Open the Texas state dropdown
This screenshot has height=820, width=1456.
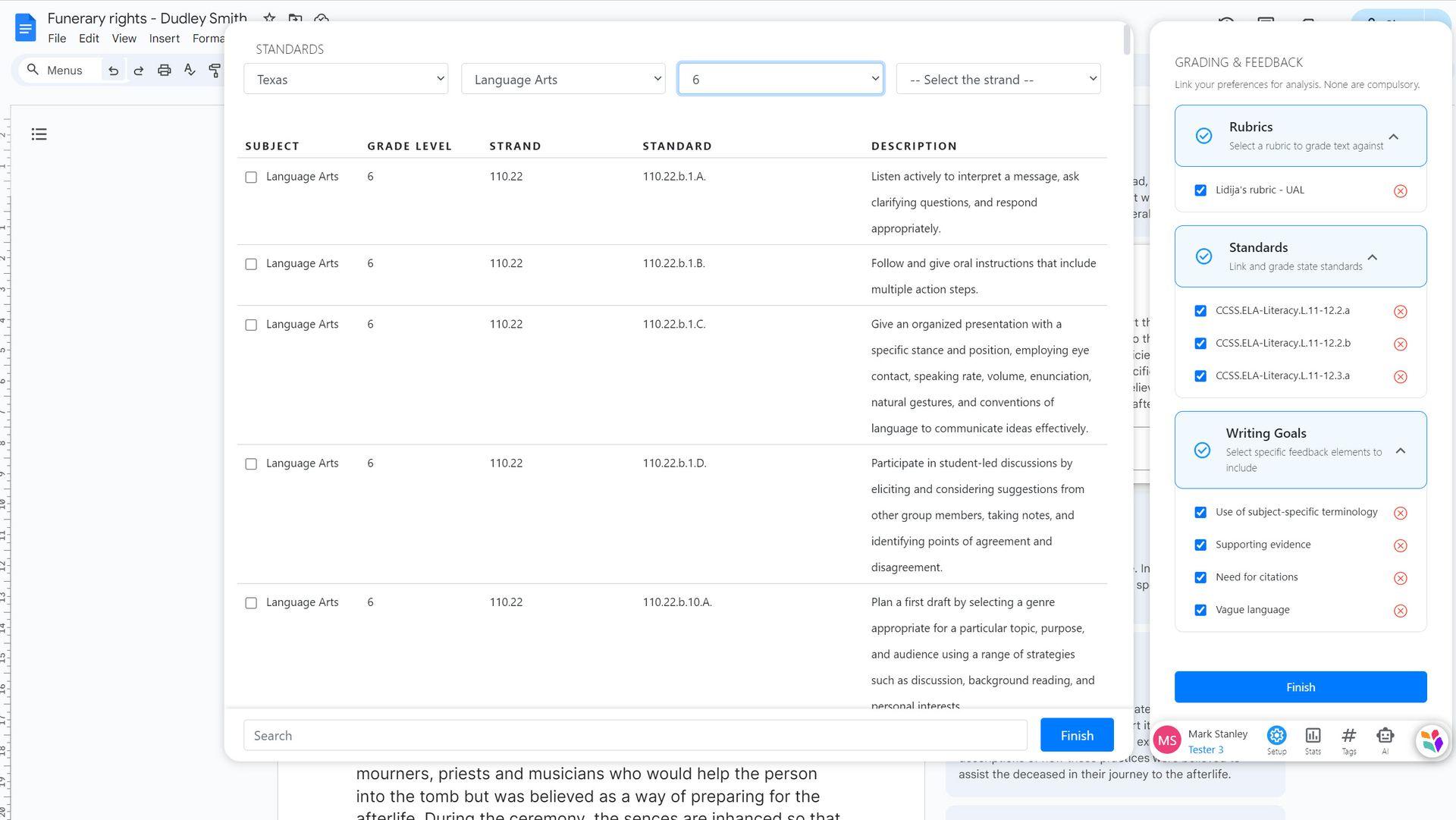click(346, 79)
